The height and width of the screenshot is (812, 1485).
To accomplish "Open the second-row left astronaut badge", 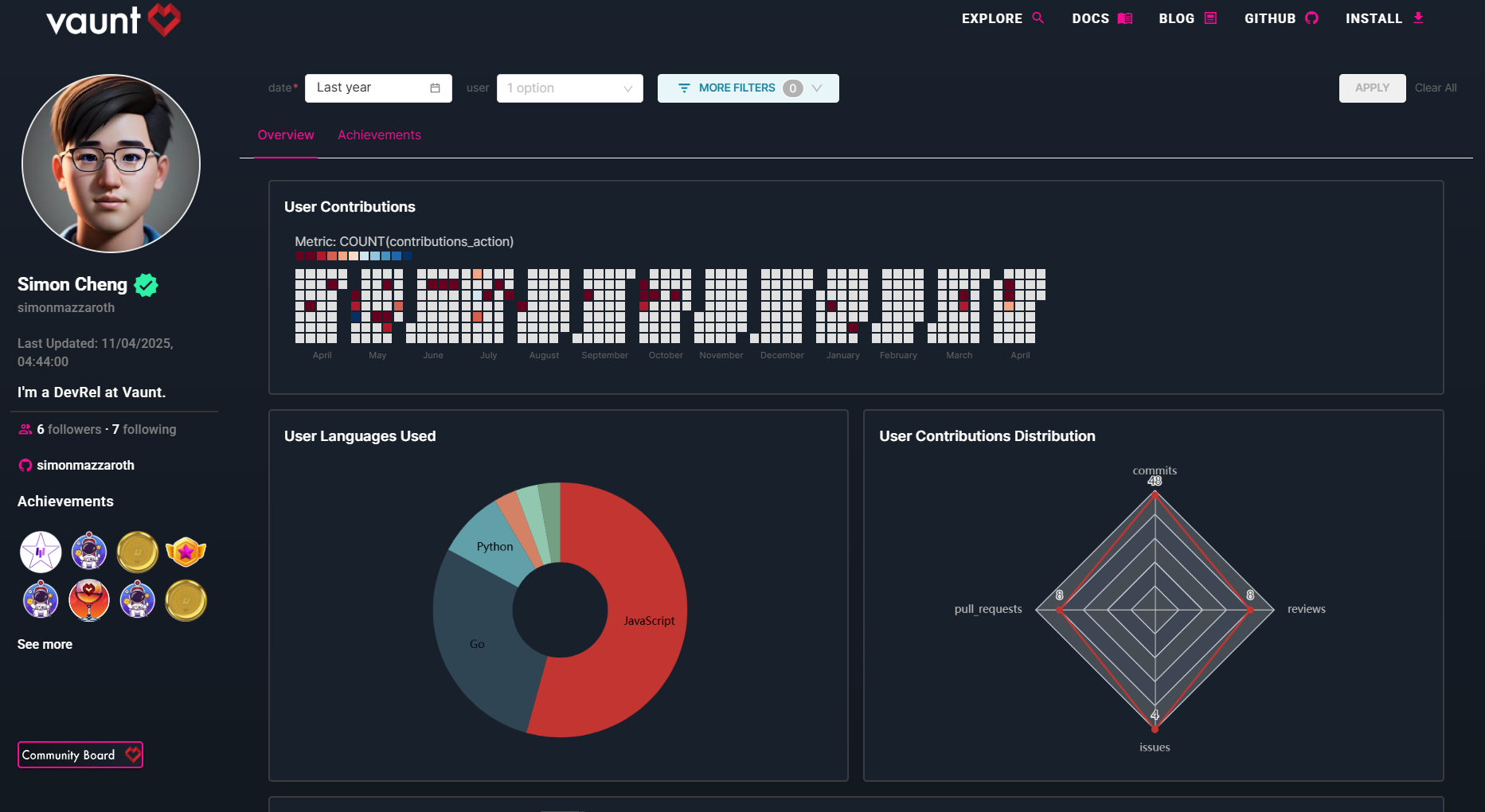I will [41, 600].
